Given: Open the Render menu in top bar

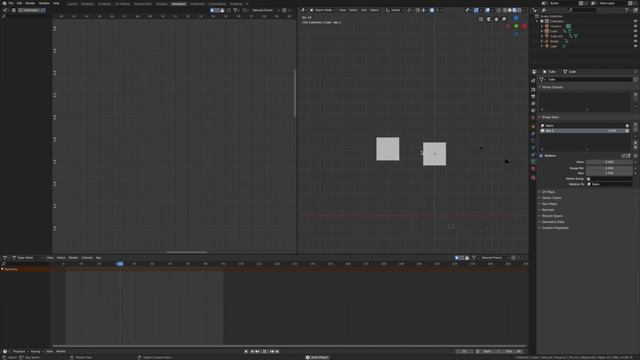Looking at the screenshot, I should coord(30,3).
